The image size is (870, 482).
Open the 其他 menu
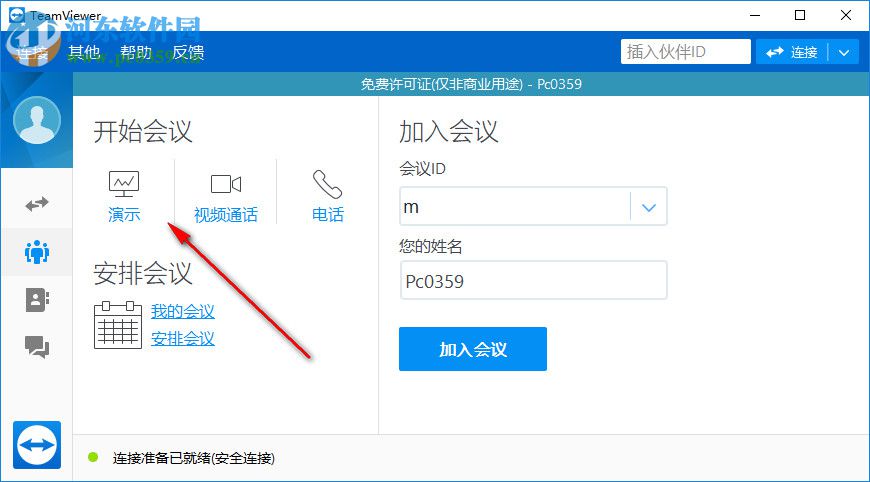[x=84, y=52]
